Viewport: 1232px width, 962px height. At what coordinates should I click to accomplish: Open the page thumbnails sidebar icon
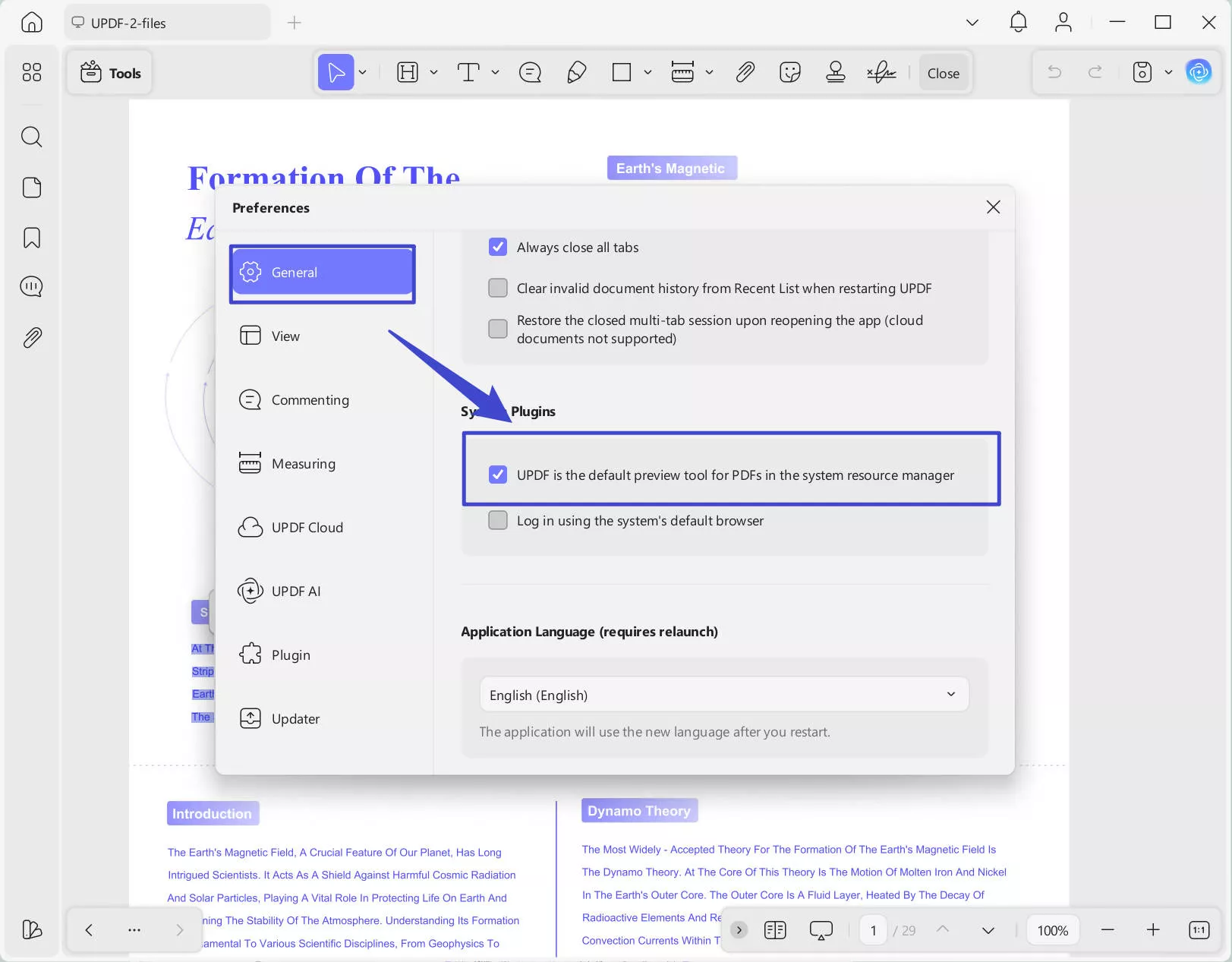click(x=31, y=188)
